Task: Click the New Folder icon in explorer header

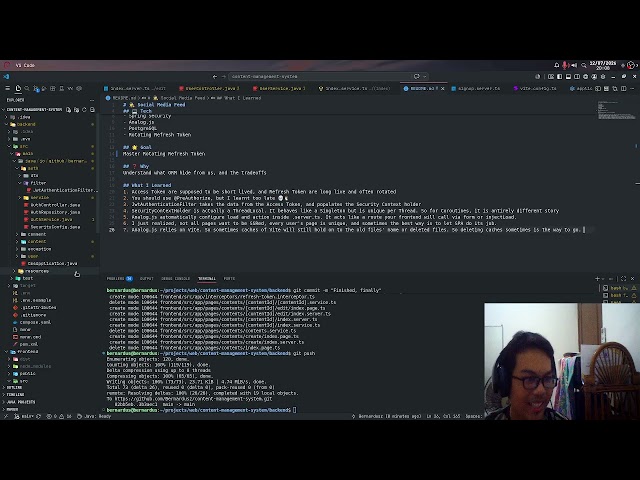Action: tap(76, 110)
